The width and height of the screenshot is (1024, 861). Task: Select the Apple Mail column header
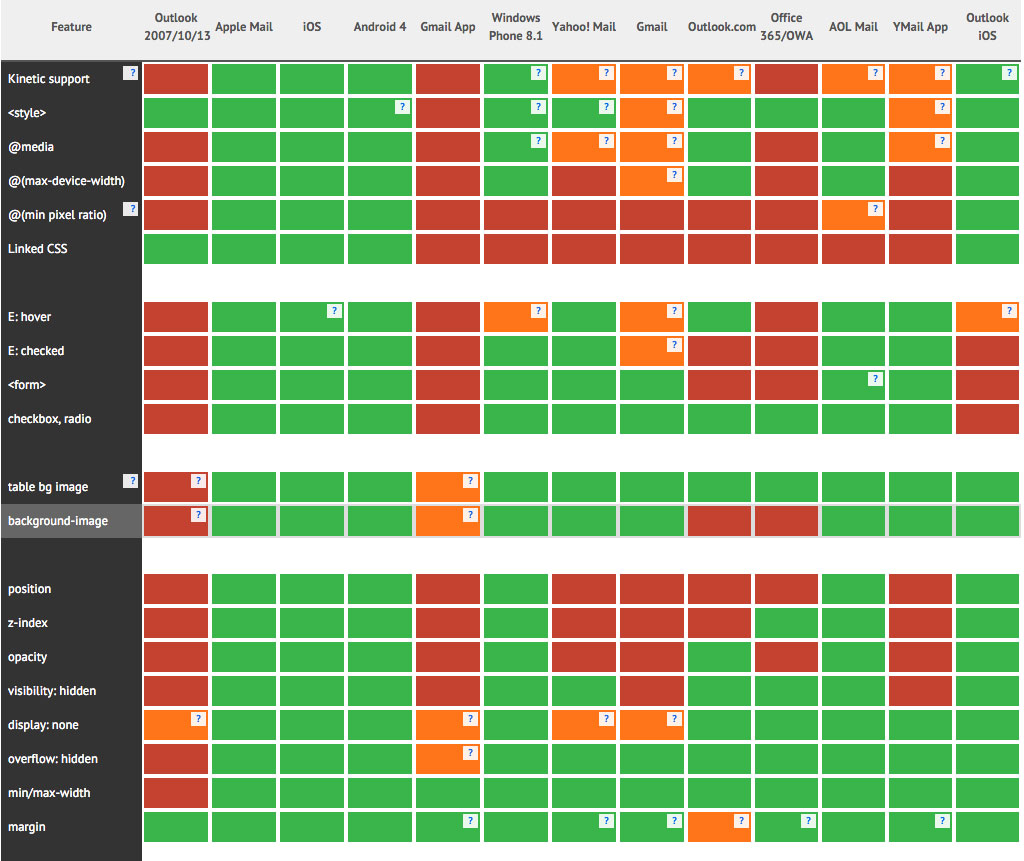click(x=244, y=27)
